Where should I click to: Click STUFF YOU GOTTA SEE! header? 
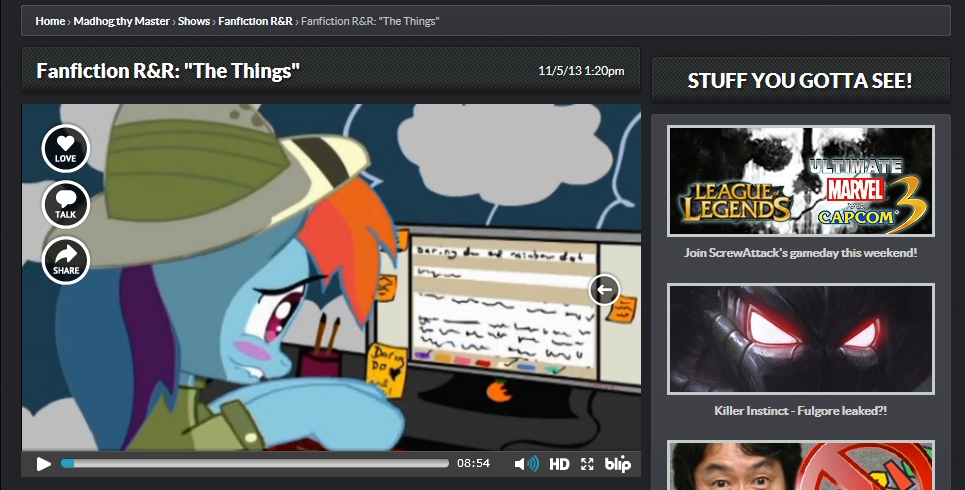coord(800,81)
